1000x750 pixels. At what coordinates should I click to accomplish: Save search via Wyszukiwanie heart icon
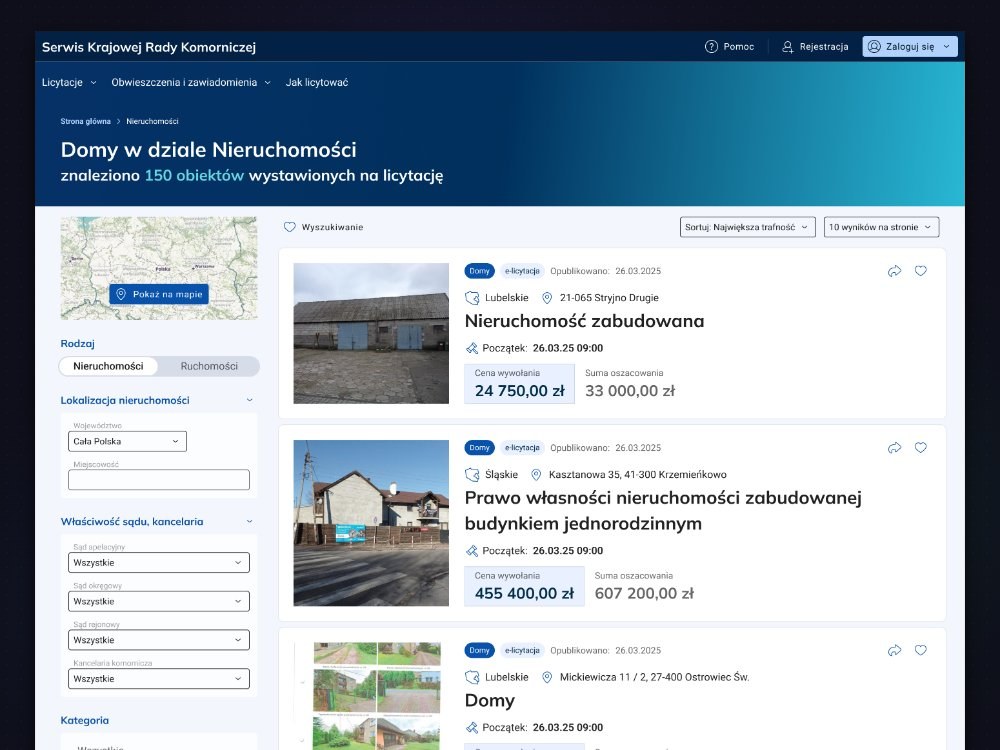coord(290,227)
